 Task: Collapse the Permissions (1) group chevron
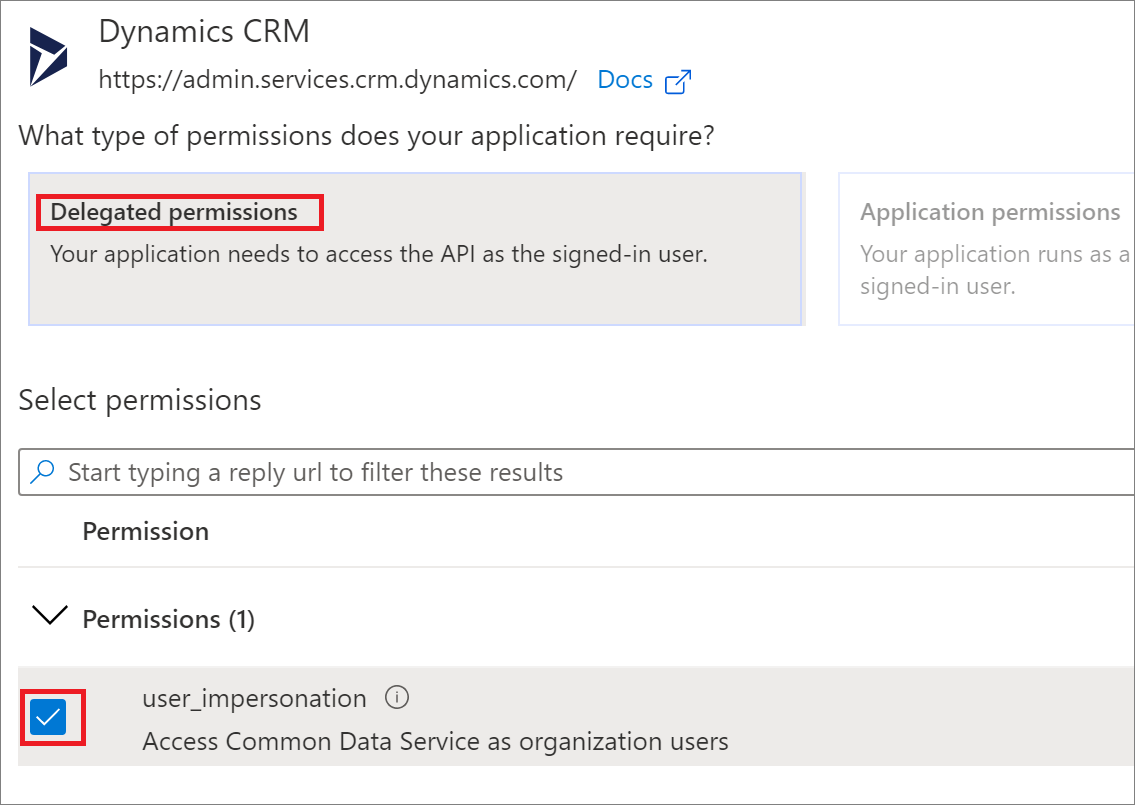click(x=50, y=615)
